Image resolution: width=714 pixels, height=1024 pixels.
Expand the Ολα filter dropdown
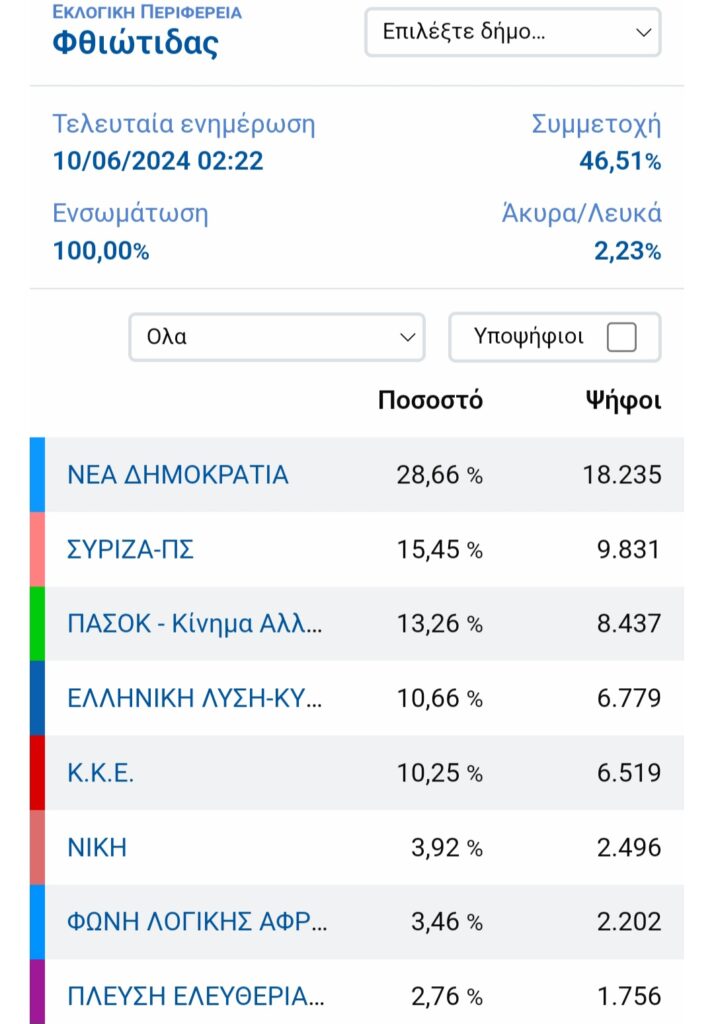point(277,337)
